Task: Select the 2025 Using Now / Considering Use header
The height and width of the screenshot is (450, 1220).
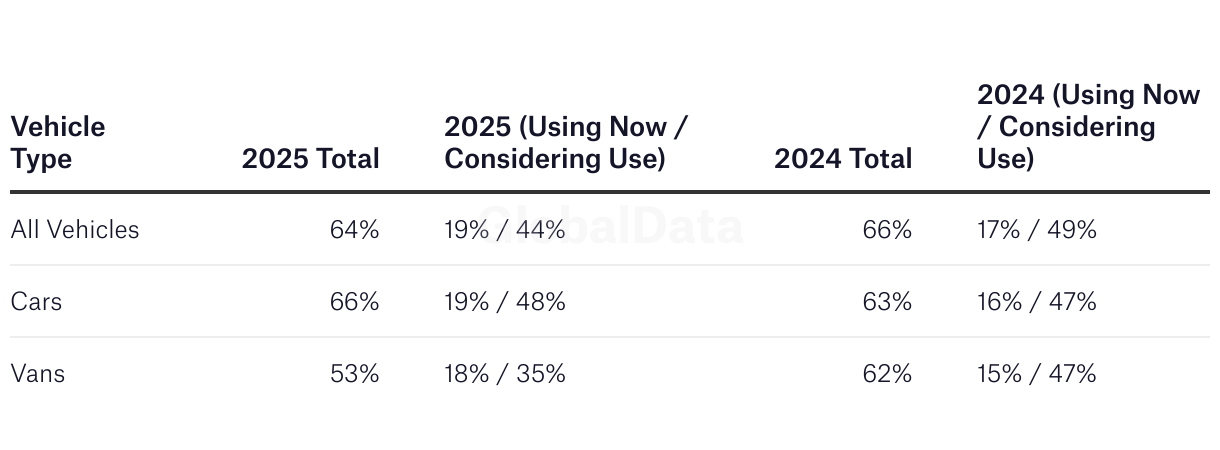Action: point(567,142)
